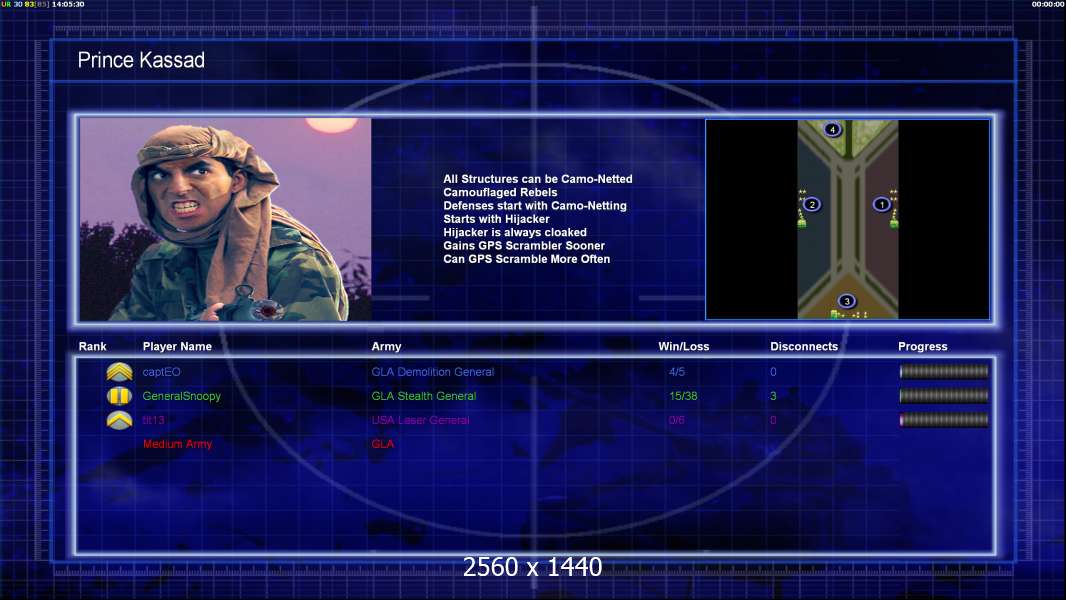Select the Medium Army AI player name
This screenshot has width=1066, height=600.
click(x=177, y=444)
